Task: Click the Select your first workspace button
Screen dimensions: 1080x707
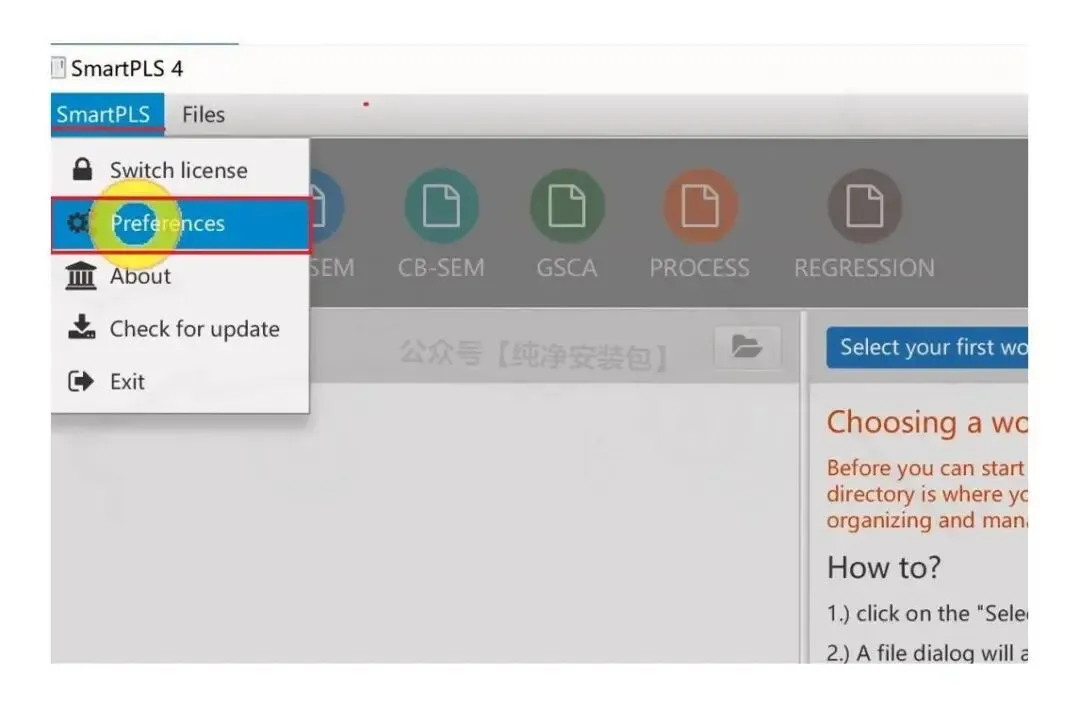Action: (927, 347)
